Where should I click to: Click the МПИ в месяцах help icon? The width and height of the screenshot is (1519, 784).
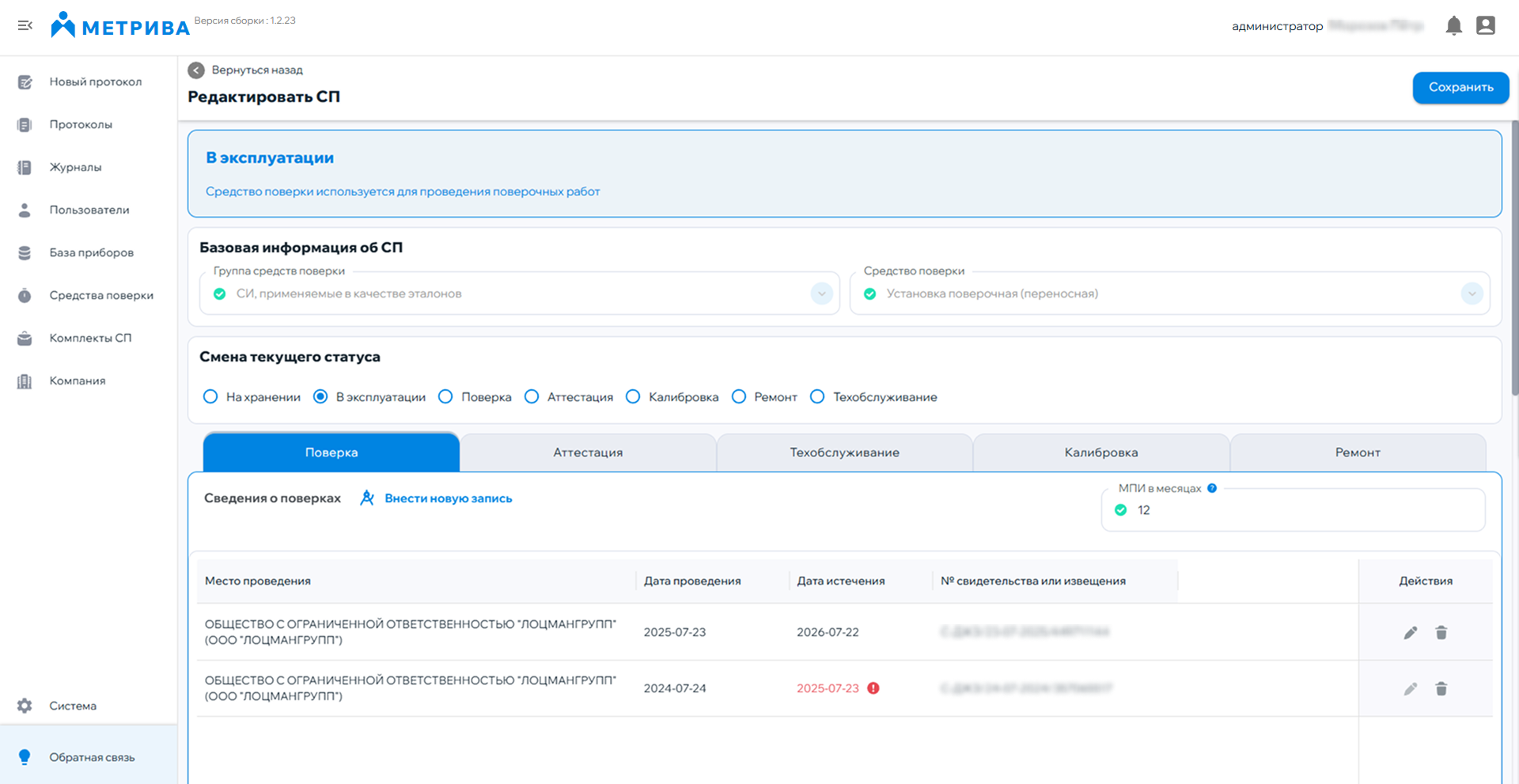tap(1212, 488)
